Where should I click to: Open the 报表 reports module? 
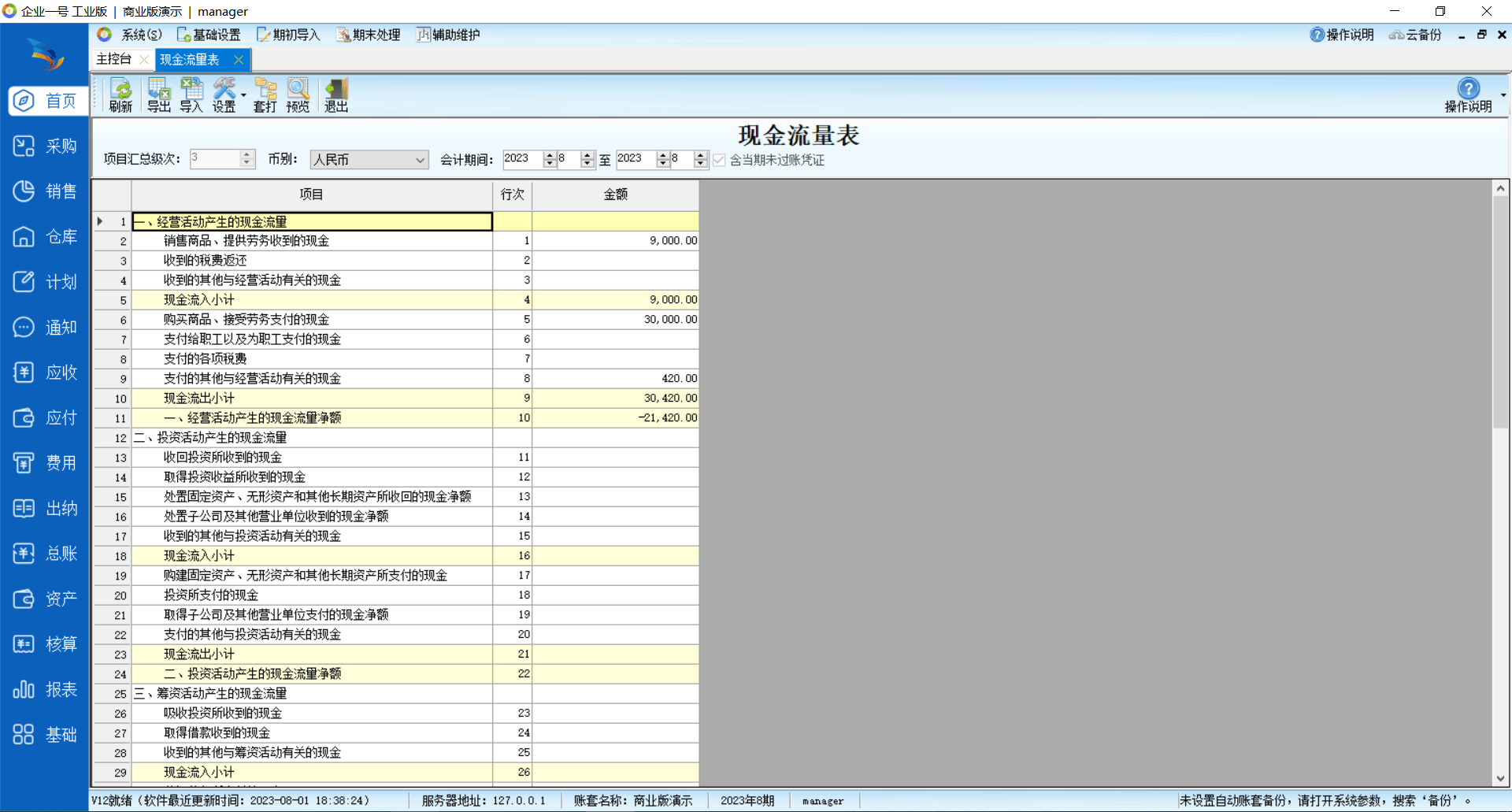coord(46,689)
